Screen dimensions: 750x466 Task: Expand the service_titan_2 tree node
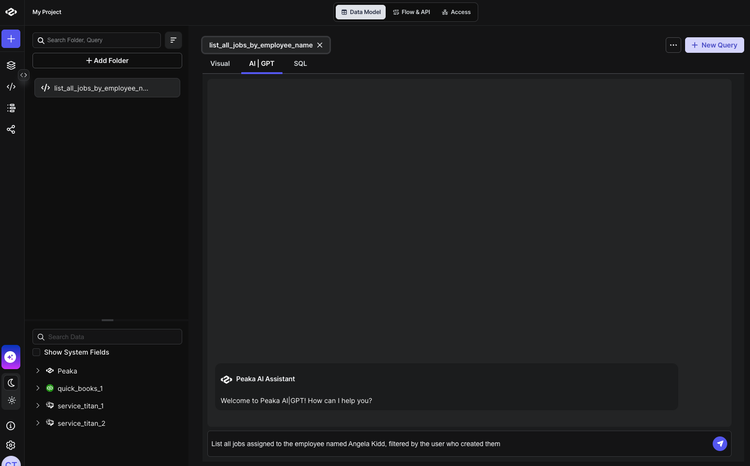click(38, 423)
